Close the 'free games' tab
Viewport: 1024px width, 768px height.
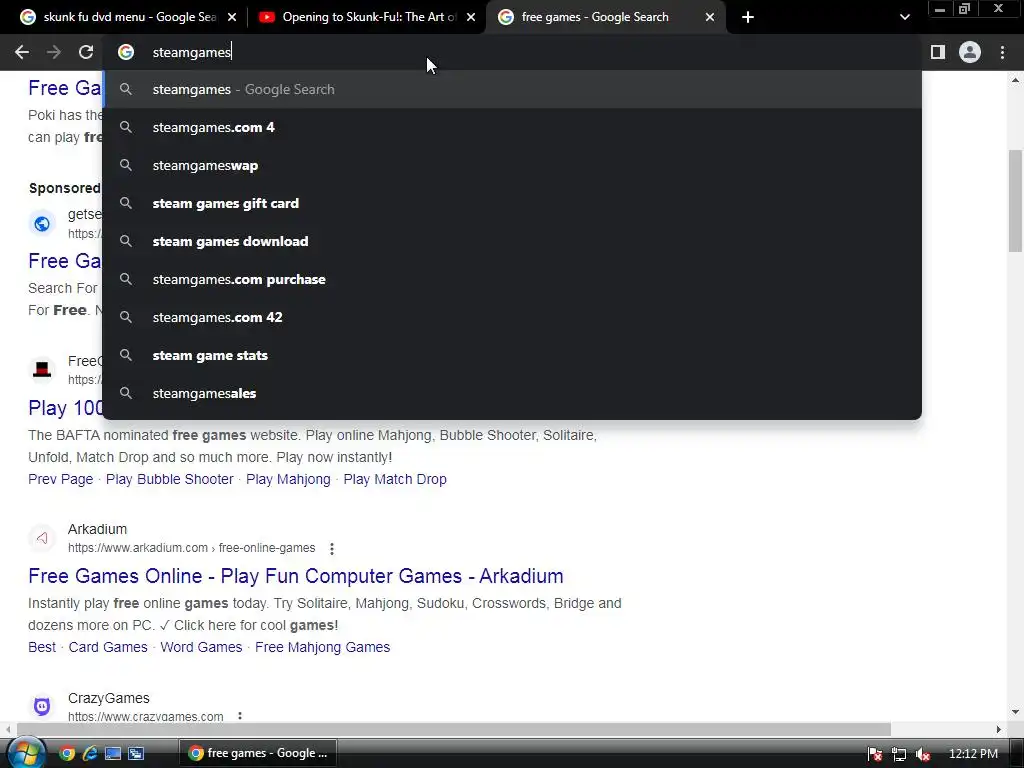pos(710,18)
